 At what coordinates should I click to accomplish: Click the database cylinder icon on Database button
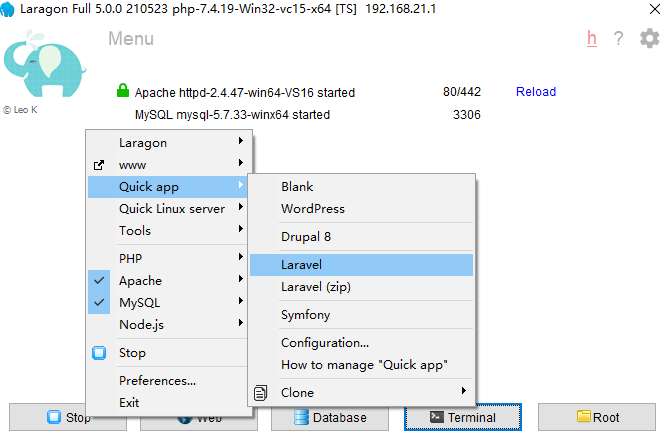(301, 417)
